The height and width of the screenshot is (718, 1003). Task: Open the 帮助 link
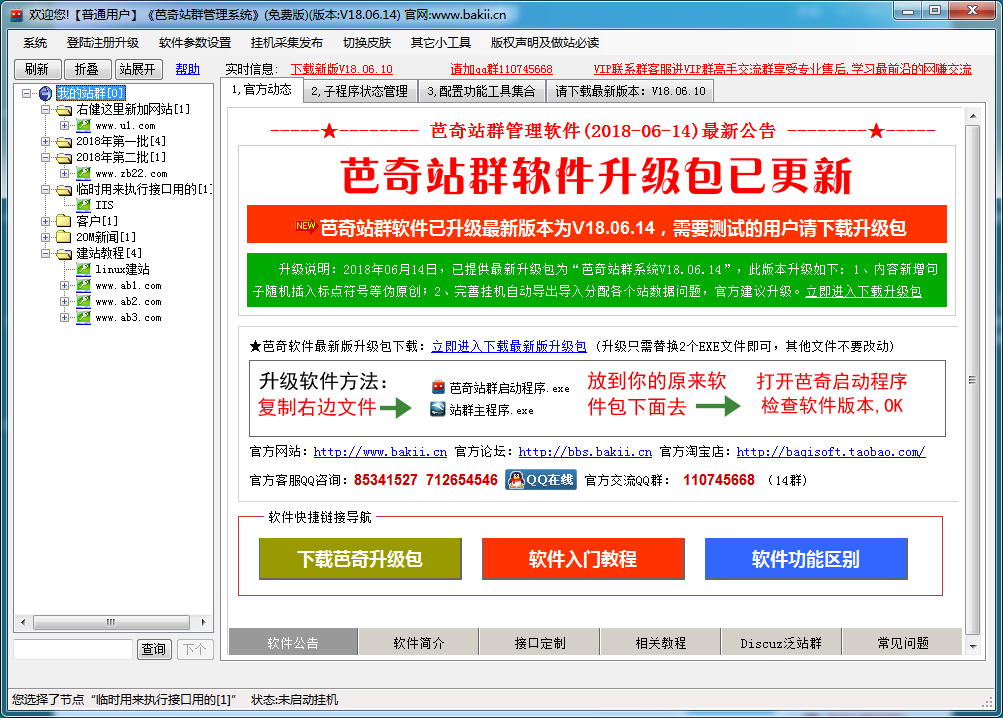pyautogui.click(x=187, y=69)
